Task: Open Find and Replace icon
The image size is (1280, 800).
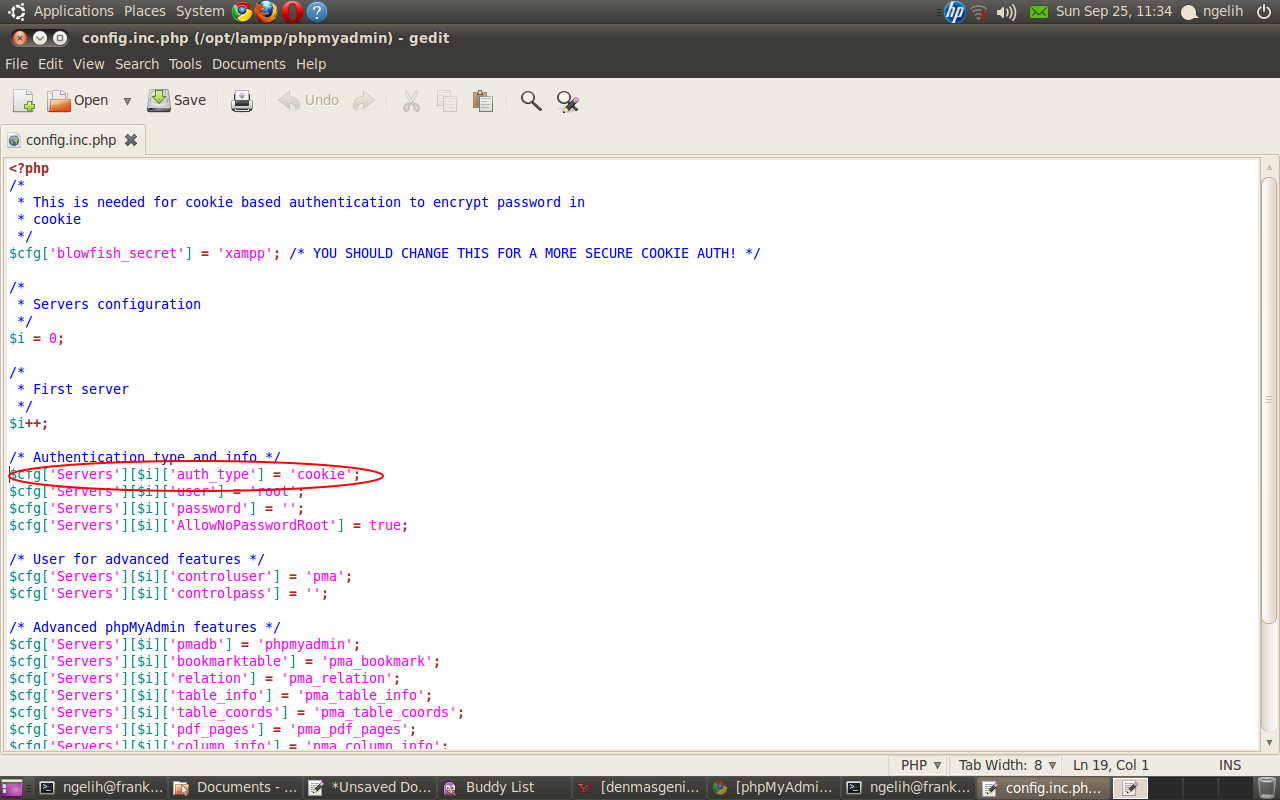Action: (568, 101)
